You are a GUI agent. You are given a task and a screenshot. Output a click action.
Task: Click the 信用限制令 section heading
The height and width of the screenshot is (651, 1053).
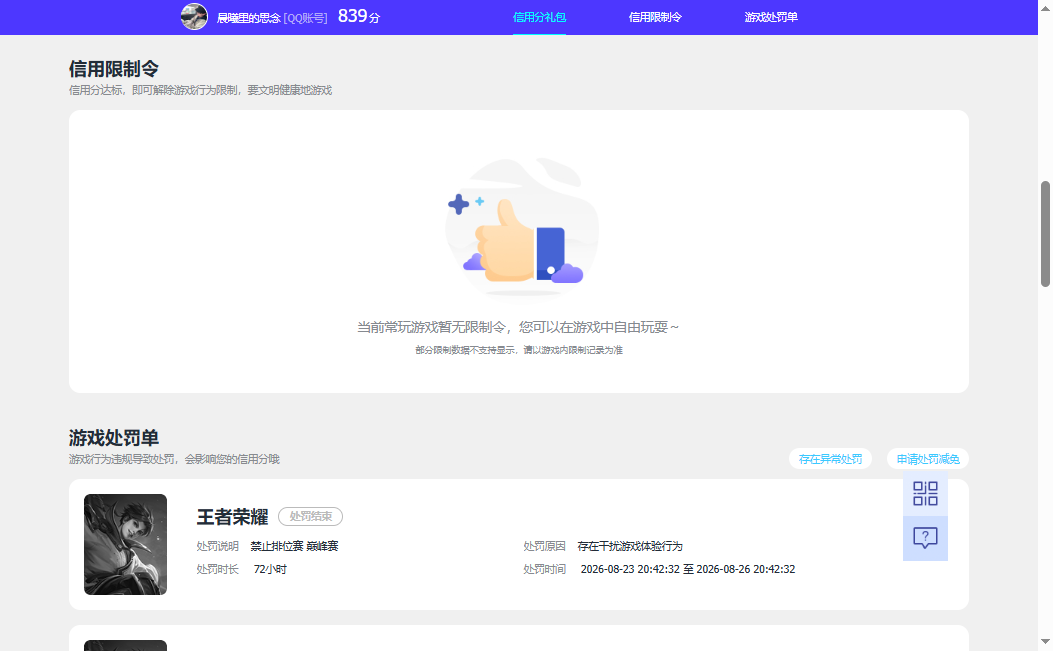113,69
